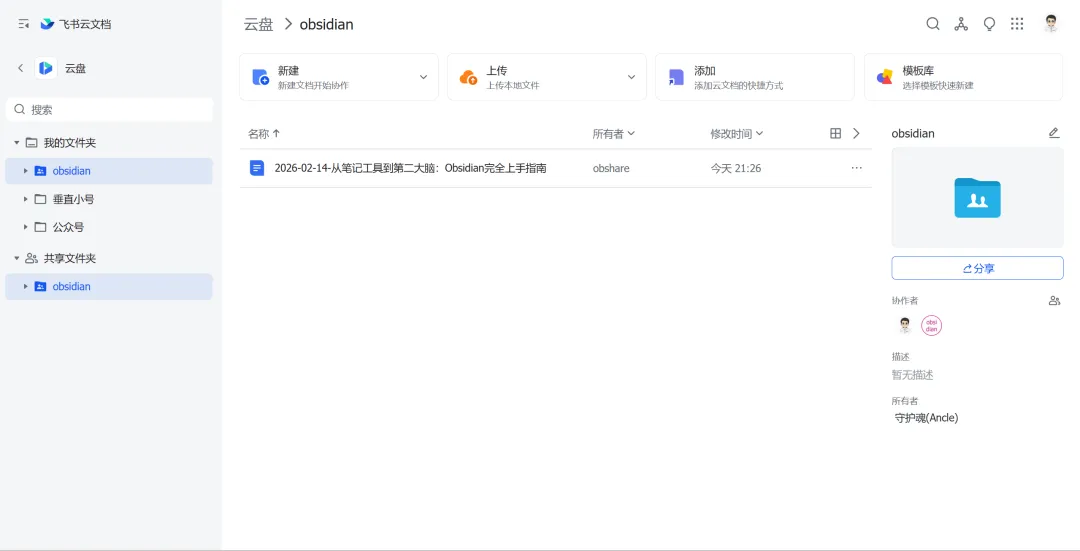Click the search field in the sidebar

pyautogui.click(x=110, y=110)
